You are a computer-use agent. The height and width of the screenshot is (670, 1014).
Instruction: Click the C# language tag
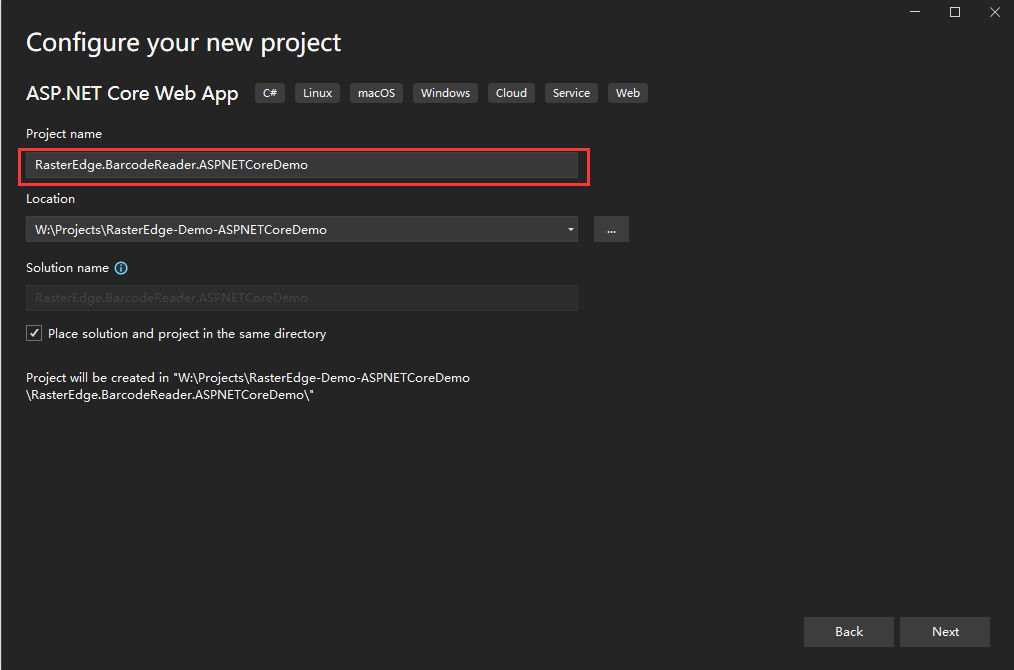(x=269, y=92)
